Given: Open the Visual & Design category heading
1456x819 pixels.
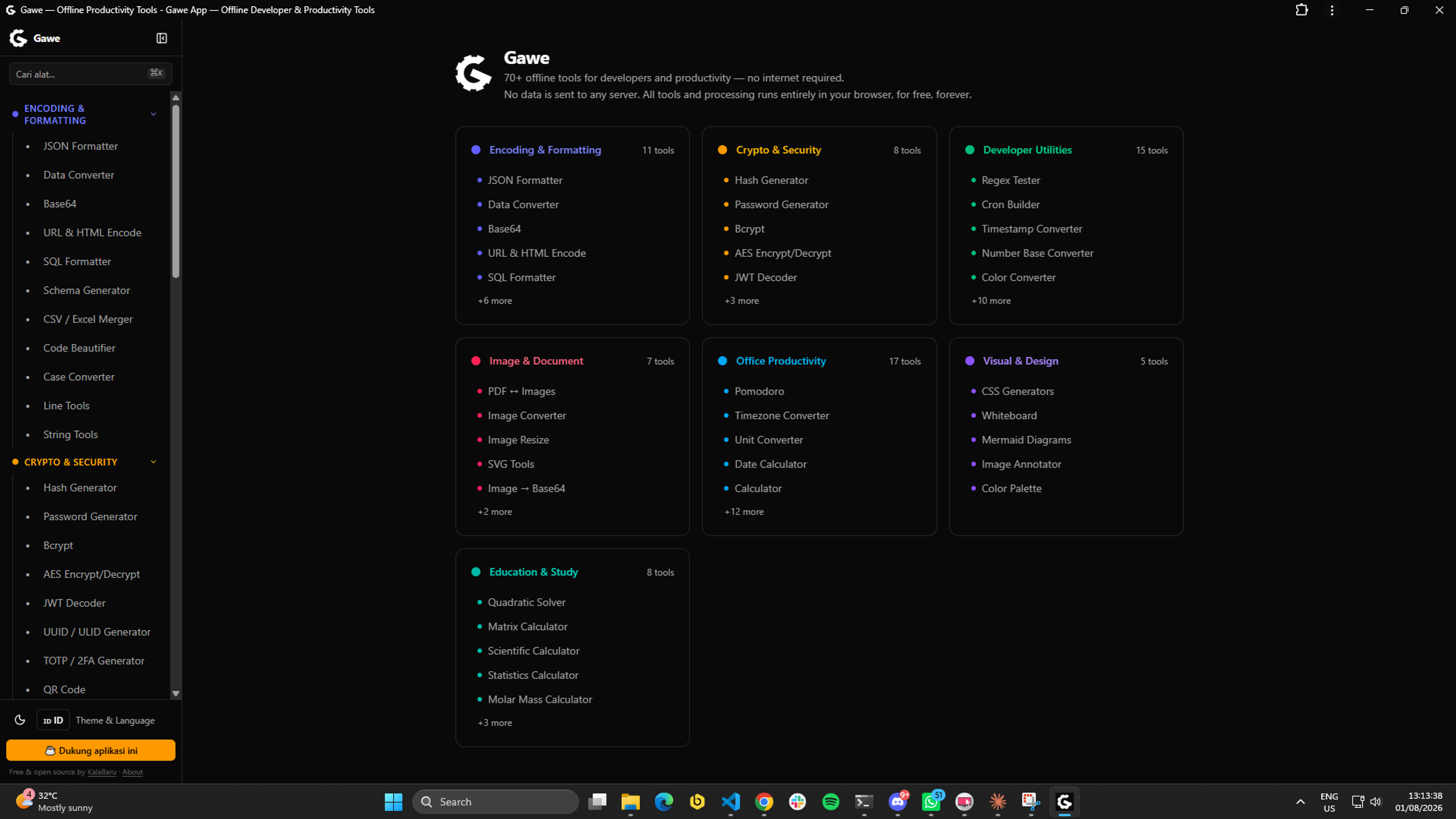Looking at the screenshot, I should (x=1020, y=361).
